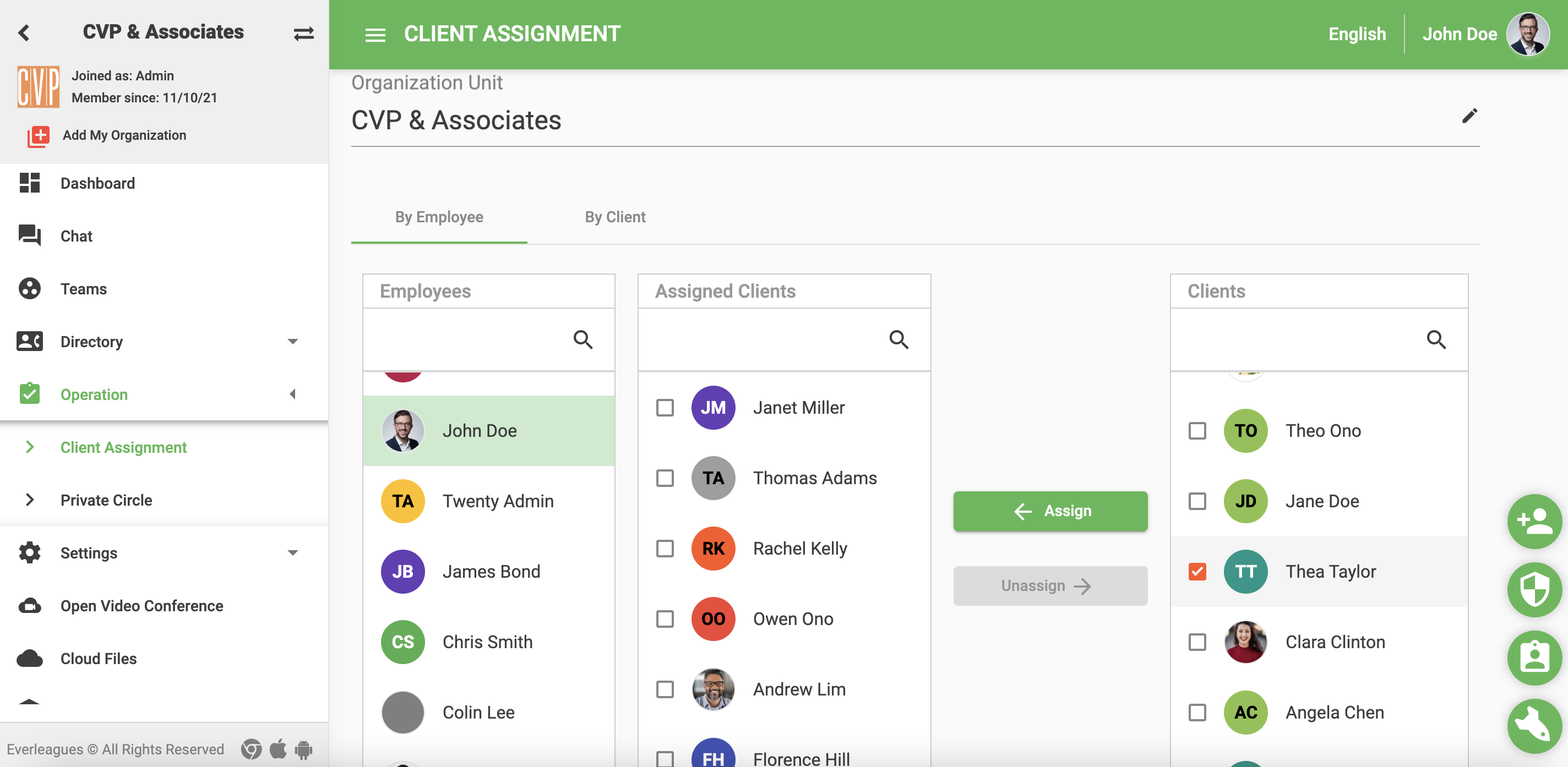Click the Operation clipboard check icon

click(x=29, y=393)
